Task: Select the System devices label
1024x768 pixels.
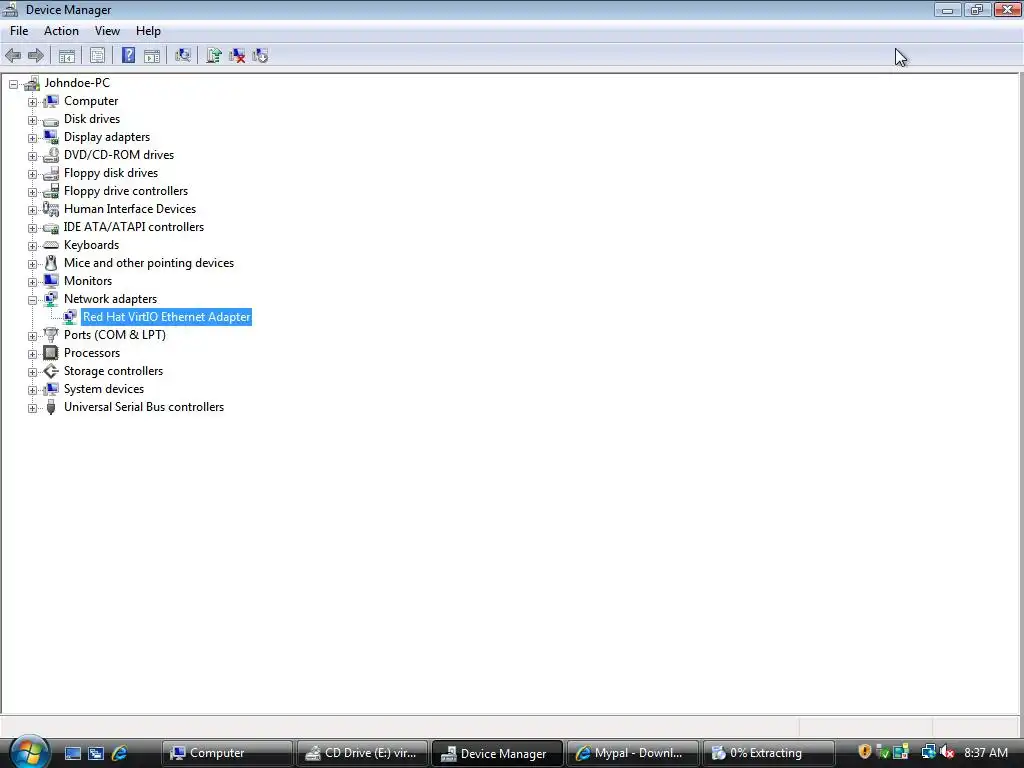Action: tap(104, 389)
